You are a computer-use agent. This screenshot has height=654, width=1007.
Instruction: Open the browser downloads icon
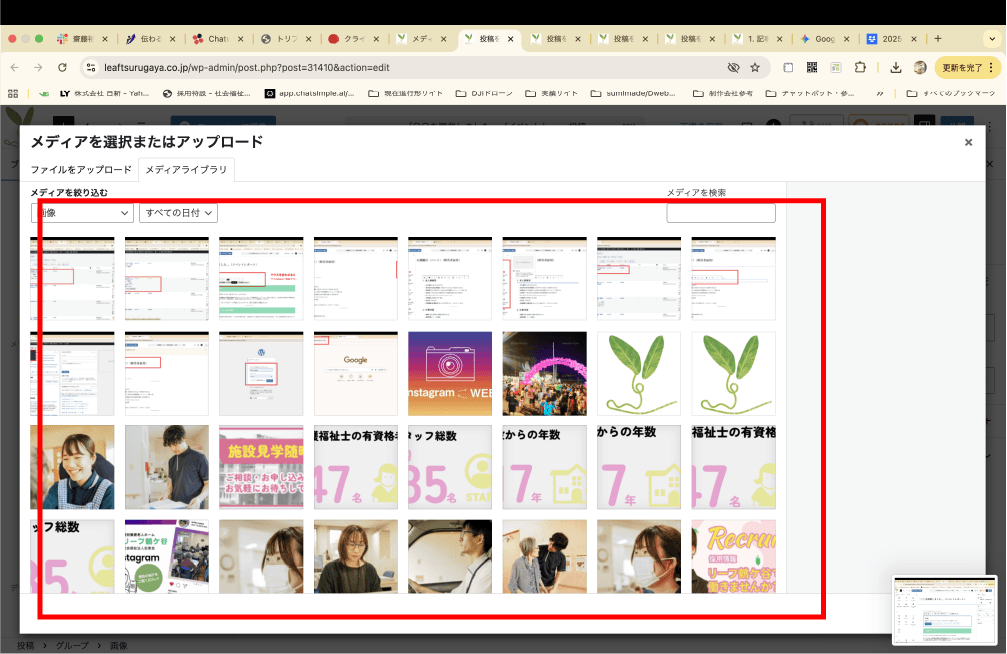coord(895,68)
